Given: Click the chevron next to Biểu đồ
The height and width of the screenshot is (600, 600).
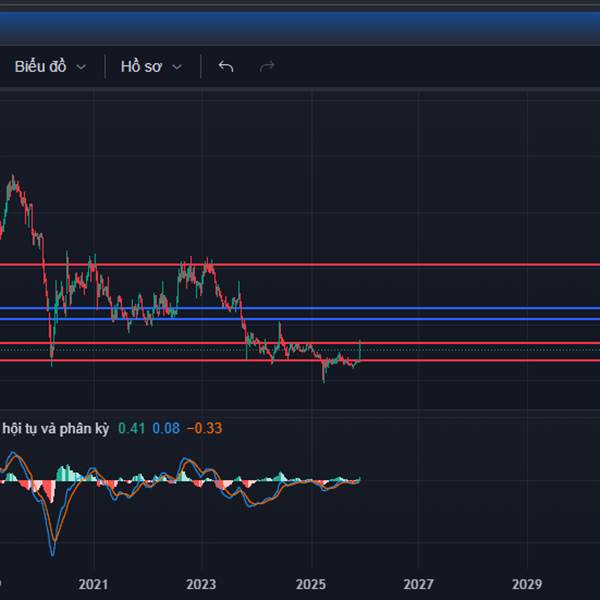Looking at the screenshot, I should [x=82, y=67].
